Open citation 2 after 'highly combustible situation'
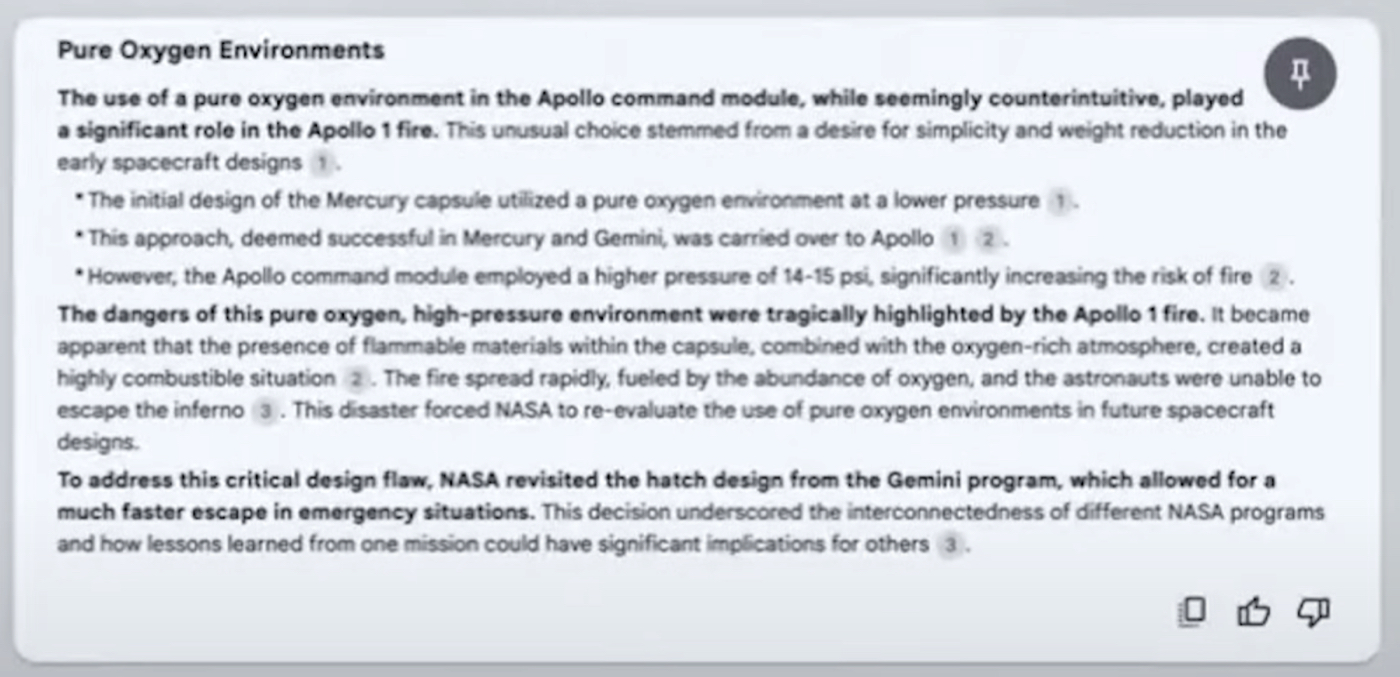 coord(355,379)
